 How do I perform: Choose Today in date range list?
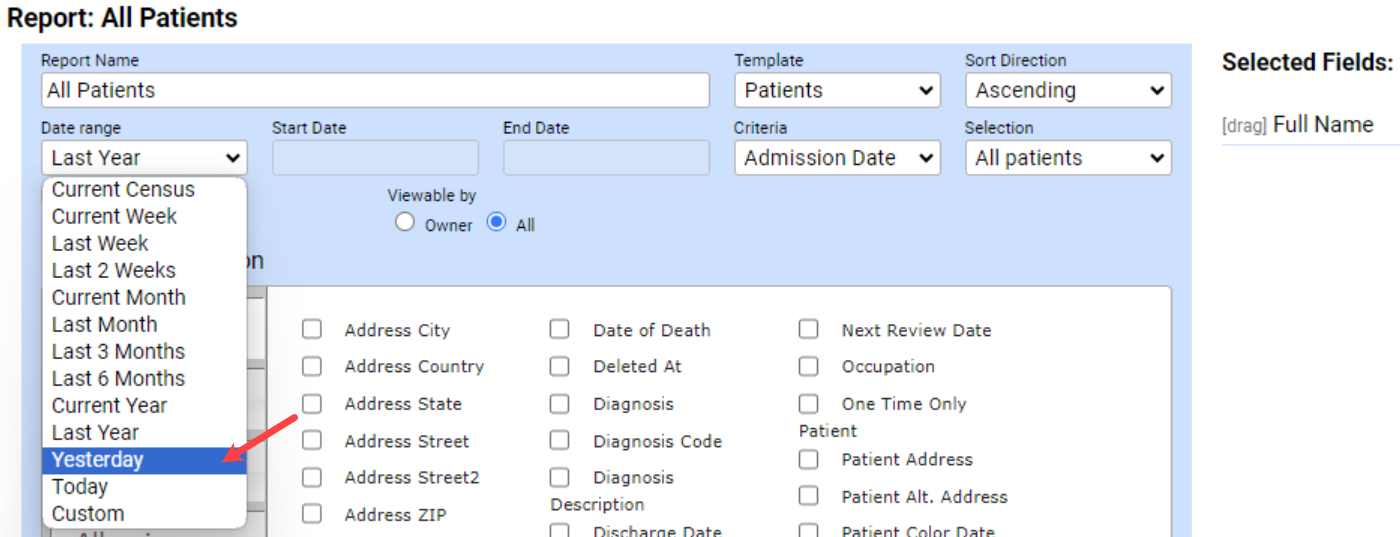point(144,487)
